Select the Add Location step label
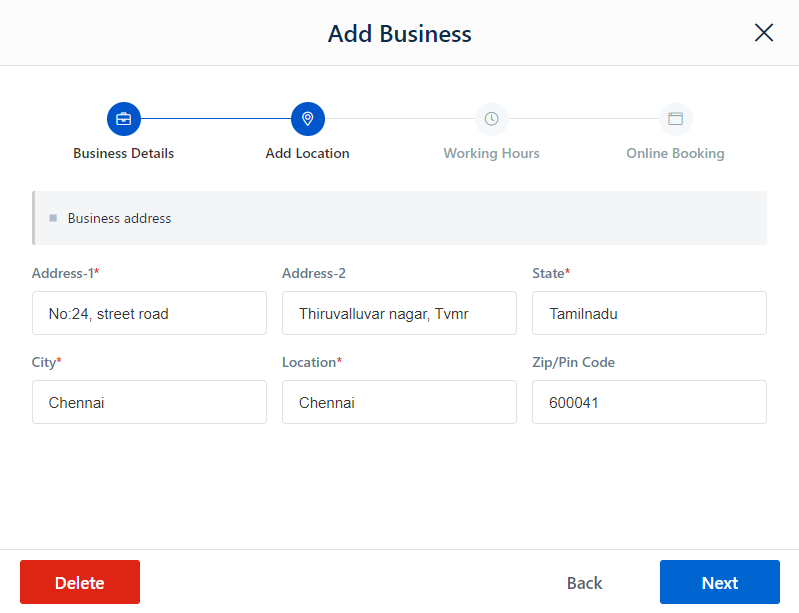The width and height of the screenshot is (799, 613). tap(308, 153)
